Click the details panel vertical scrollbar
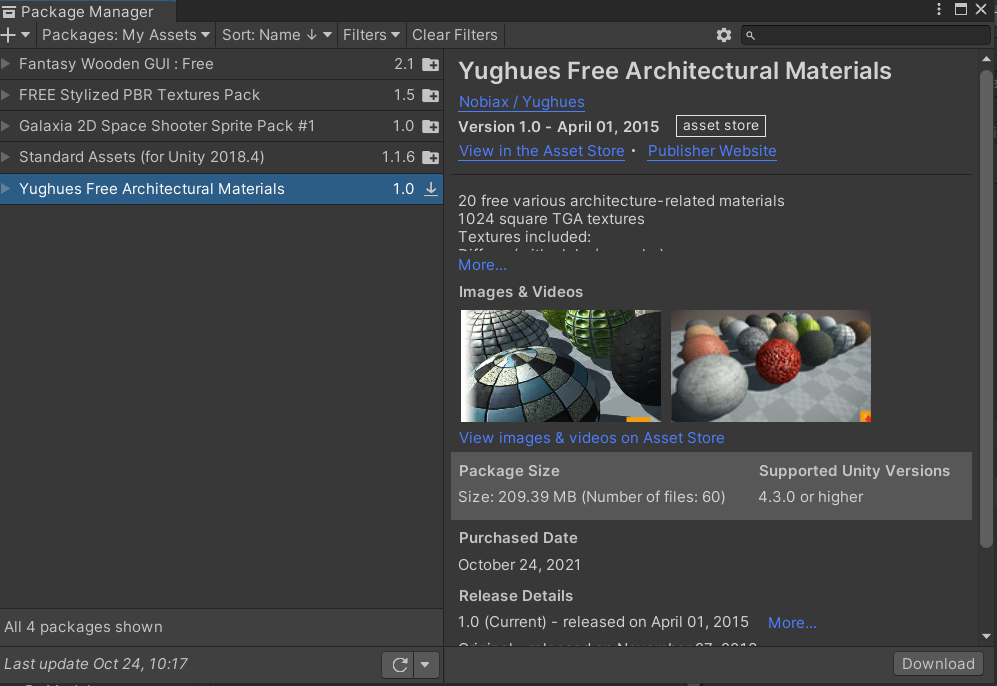The image size is (997, 686). 986,308
